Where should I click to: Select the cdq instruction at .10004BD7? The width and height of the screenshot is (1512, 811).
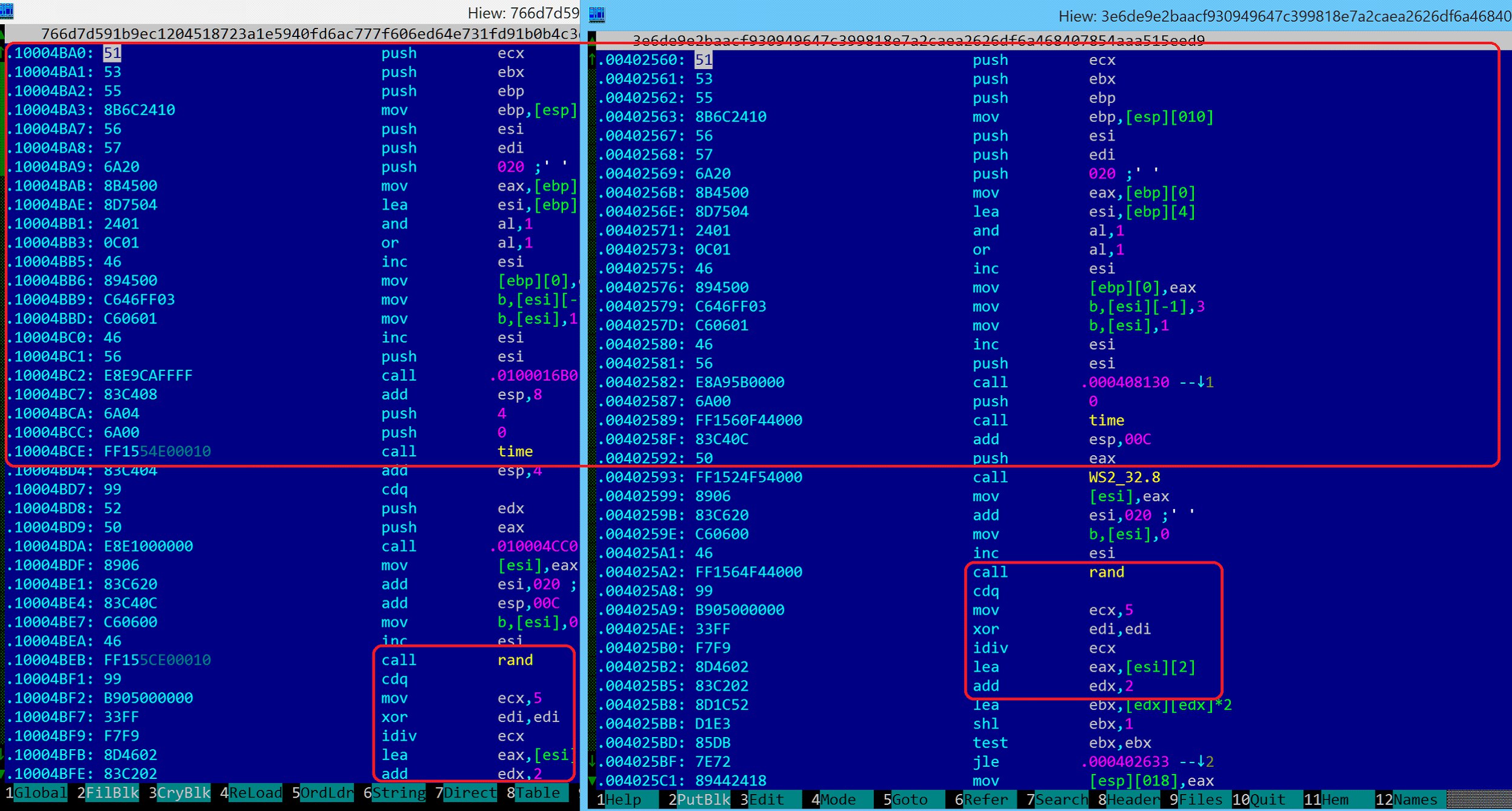[x=395, y=490]
